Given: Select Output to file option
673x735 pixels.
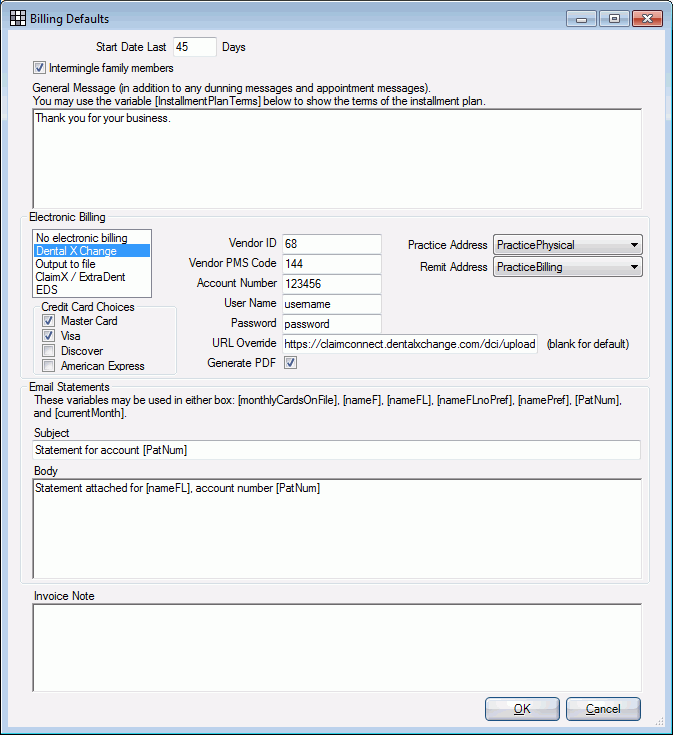Looking at the screenshot, I should [92, 264].
